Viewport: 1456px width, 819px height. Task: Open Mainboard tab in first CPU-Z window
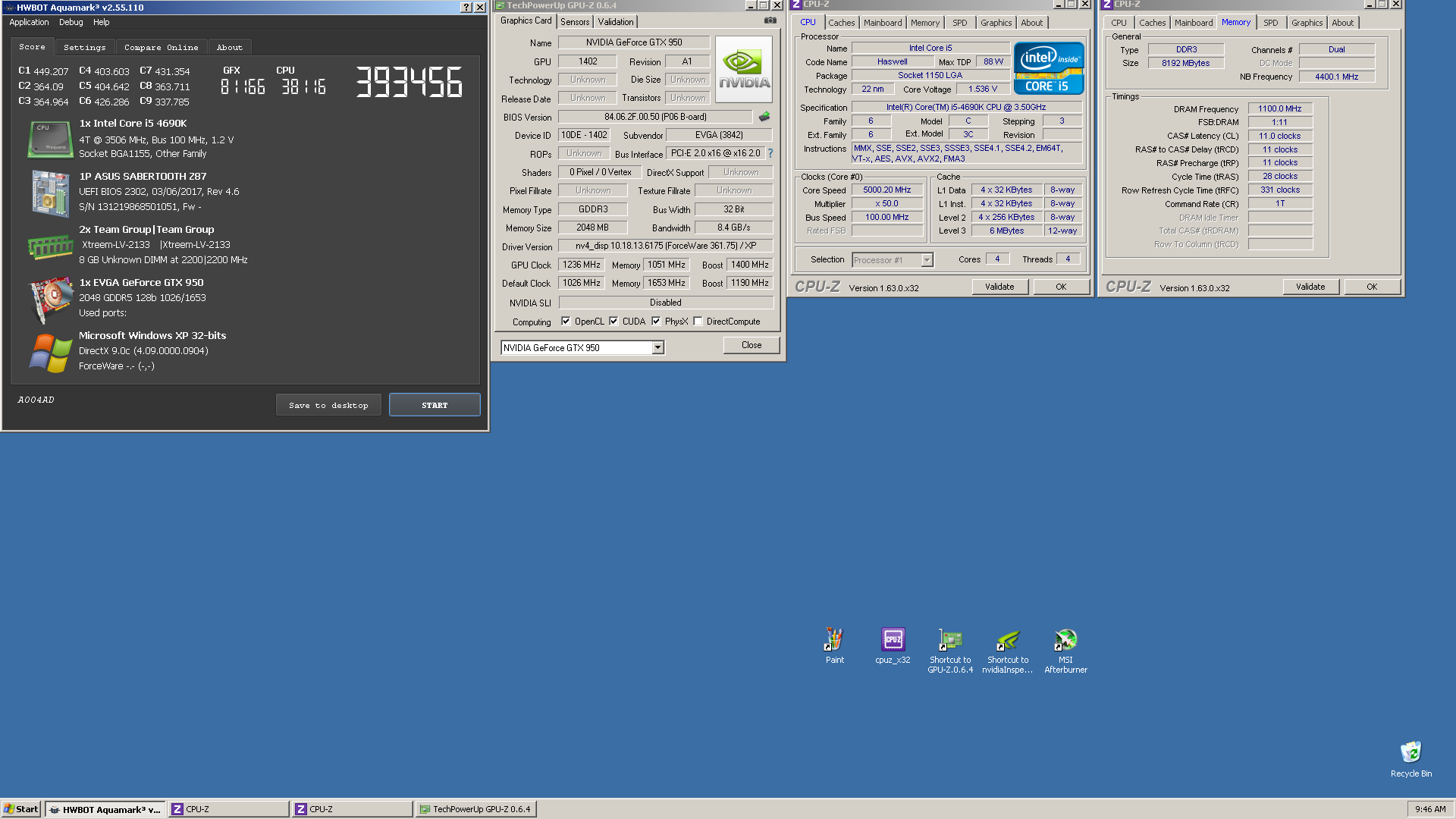(883, 23)
